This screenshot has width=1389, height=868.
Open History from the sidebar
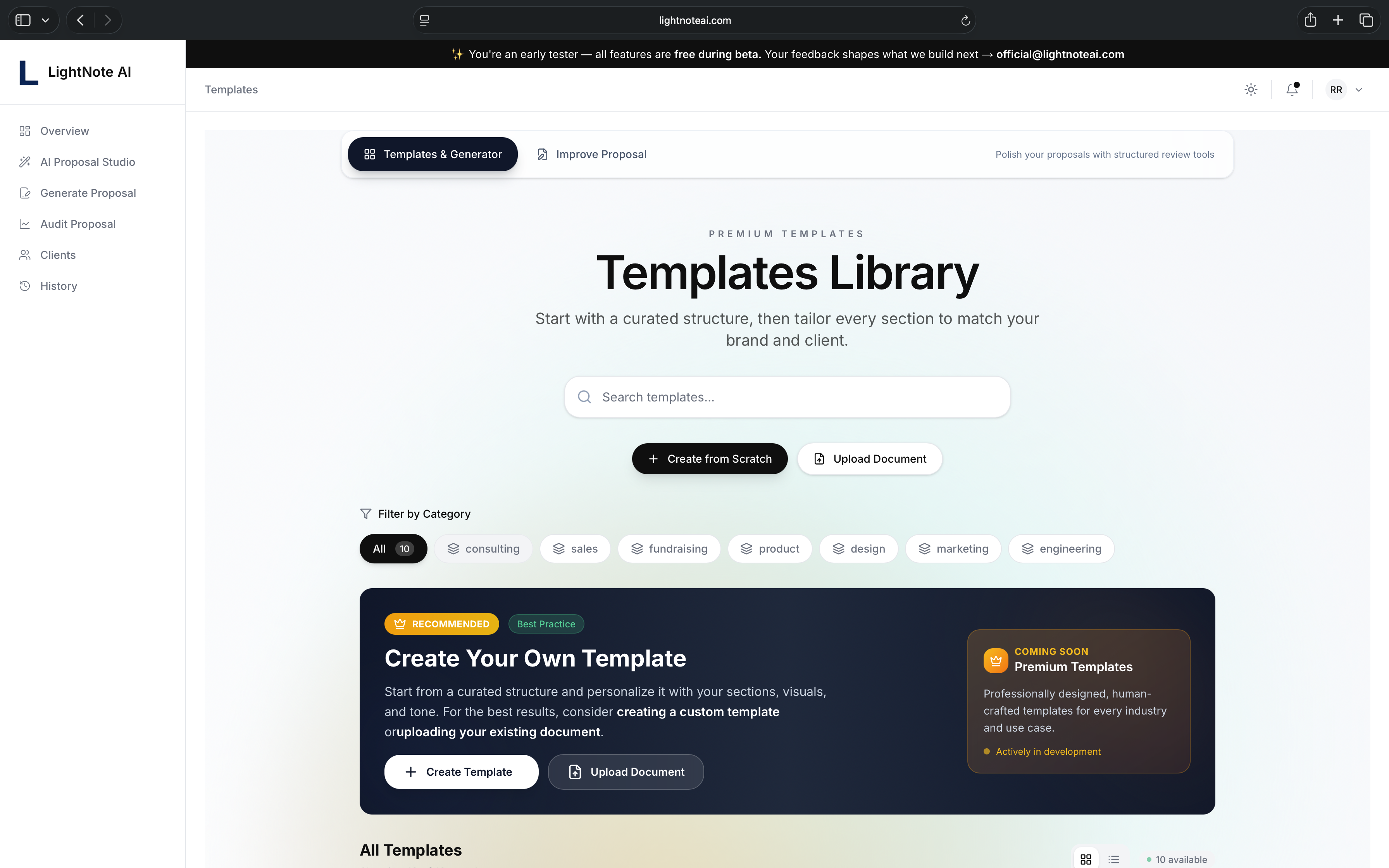point(59,286)
